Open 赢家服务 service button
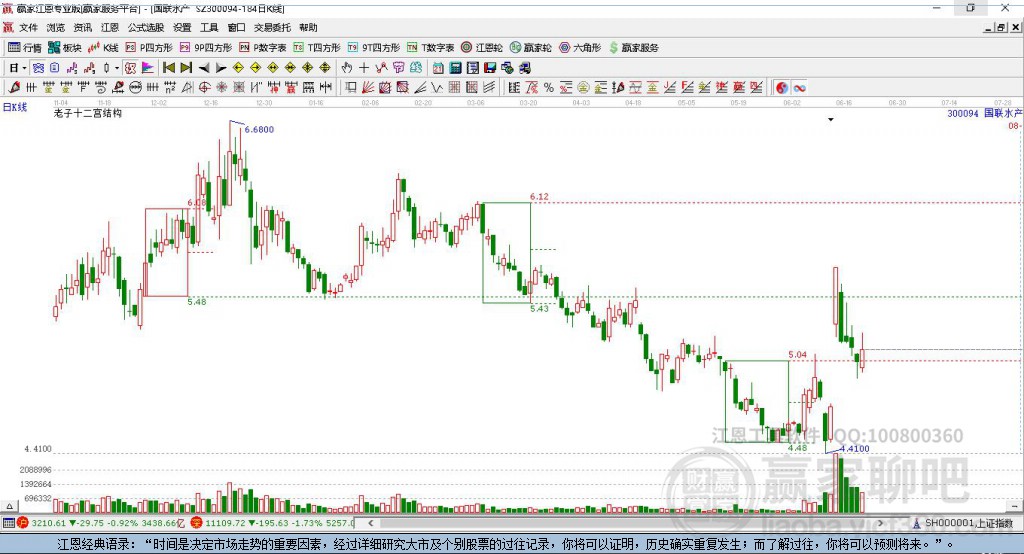Screen dimensions: 1024x554 [633, 48]
